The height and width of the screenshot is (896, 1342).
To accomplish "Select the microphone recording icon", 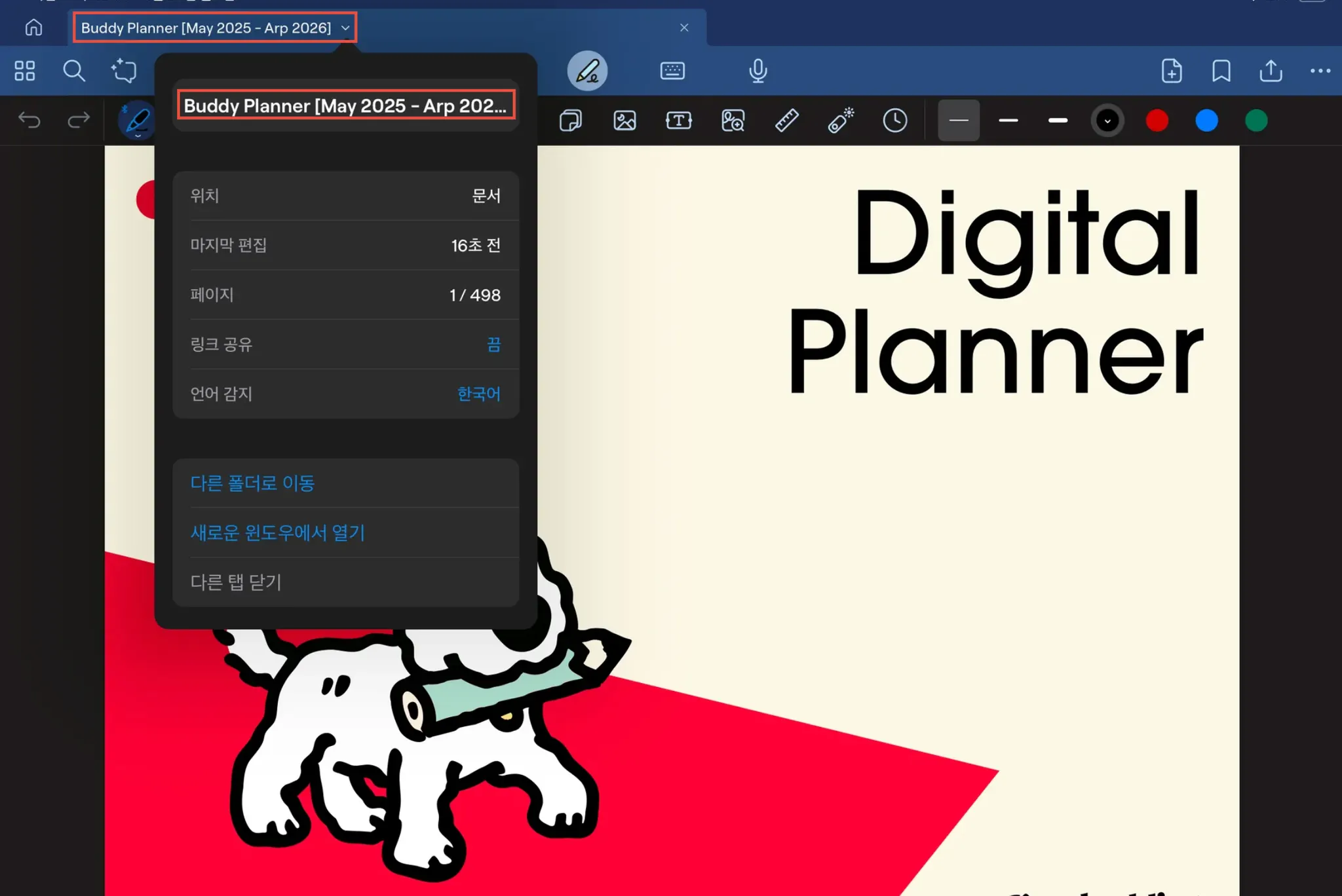I will point(757,71).
